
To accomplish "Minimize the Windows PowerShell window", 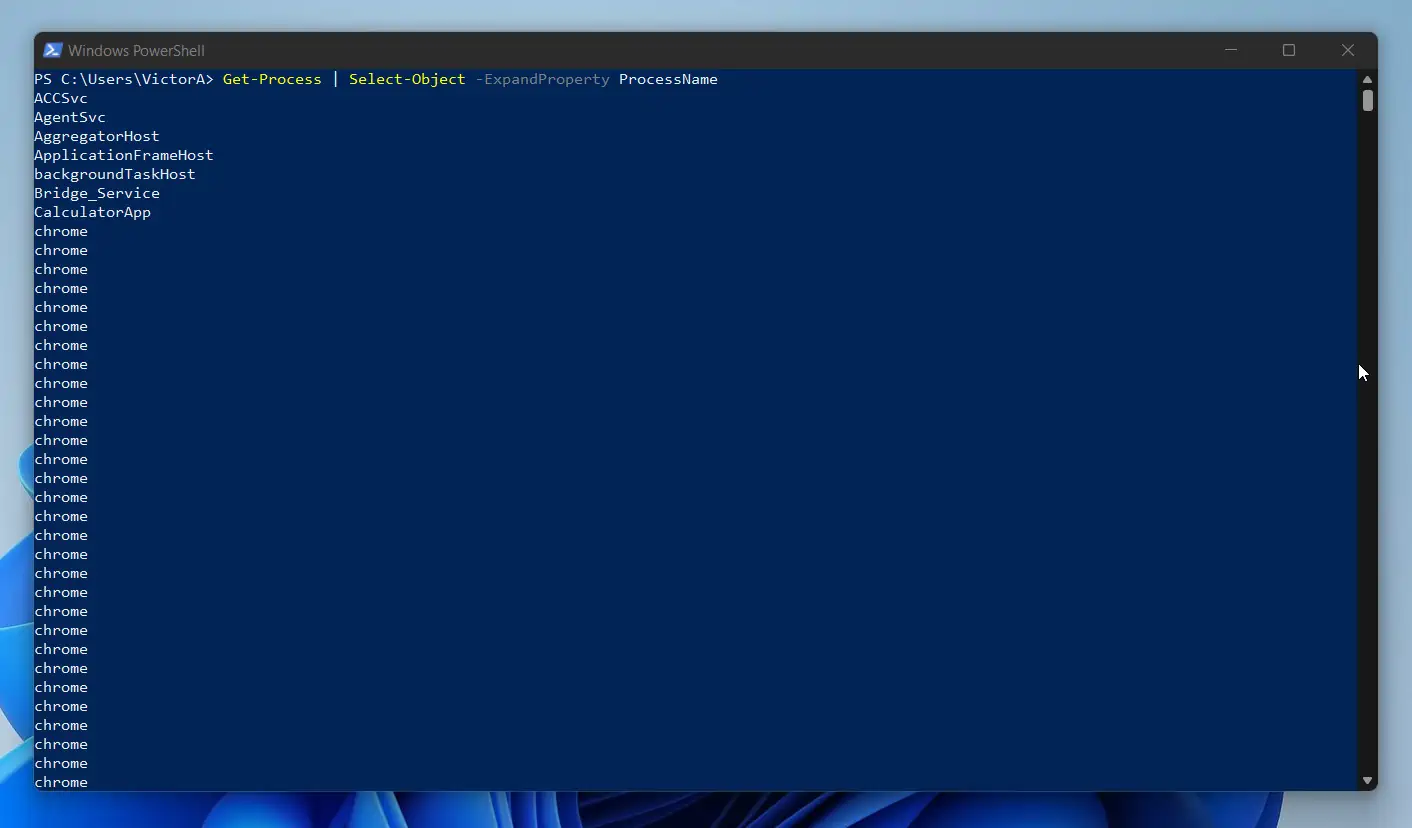I will pyautogui.click(x=1231, y=50).
